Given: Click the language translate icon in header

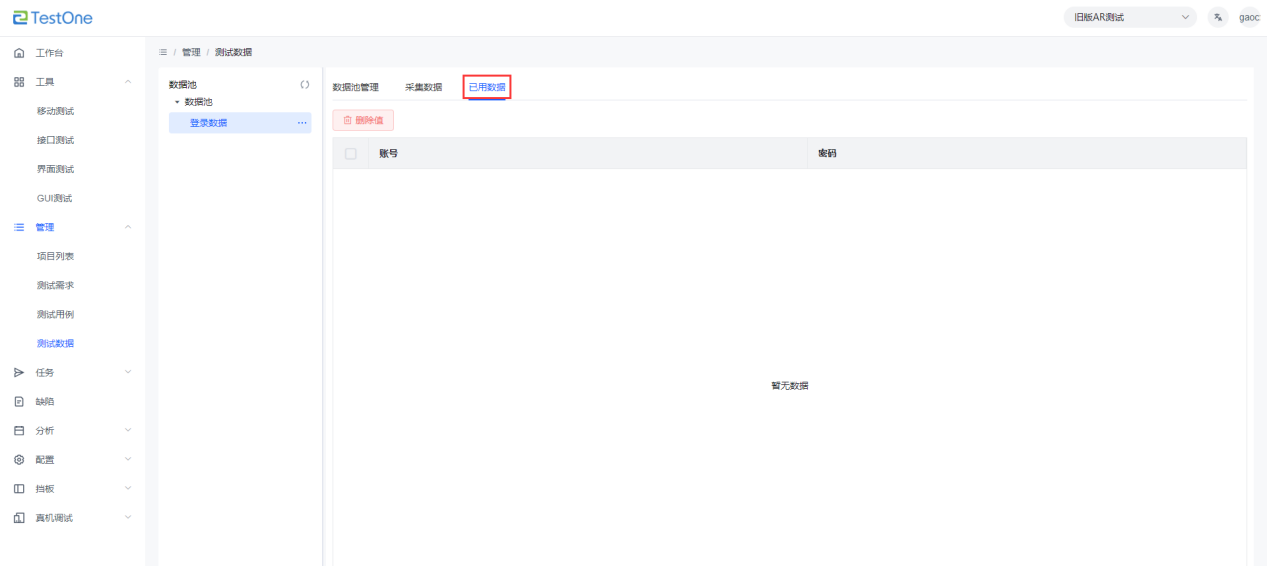Looking at the screenshot, I should pyautogui.click(x=1217, y=17).
